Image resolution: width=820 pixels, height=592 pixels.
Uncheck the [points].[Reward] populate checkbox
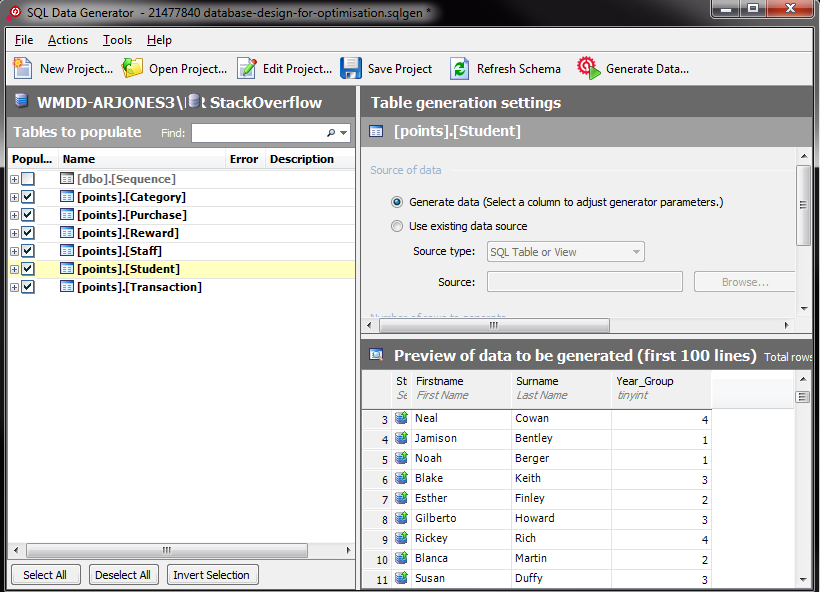pos(28,233)
